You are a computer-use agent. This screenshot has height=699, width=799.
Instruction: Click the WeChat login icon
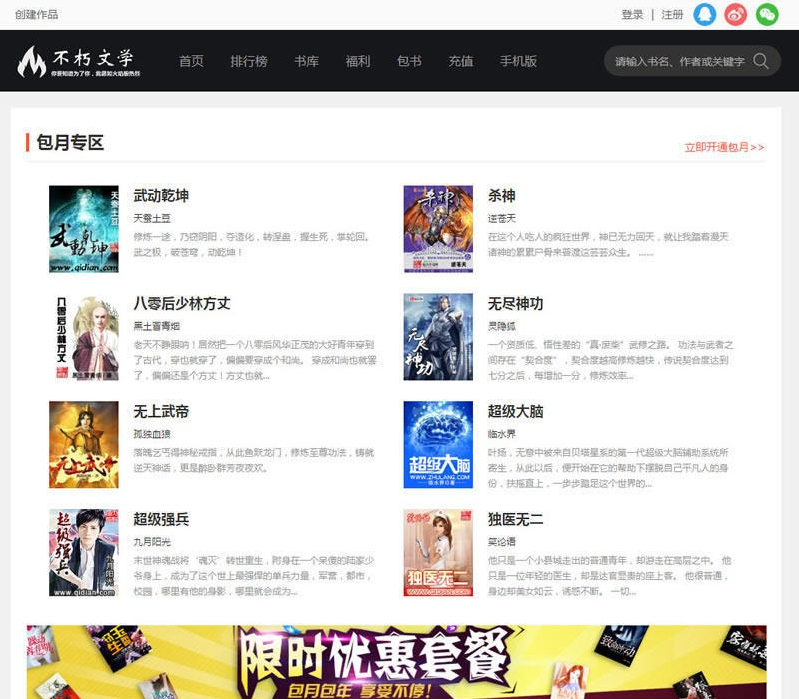pos(767,14)
